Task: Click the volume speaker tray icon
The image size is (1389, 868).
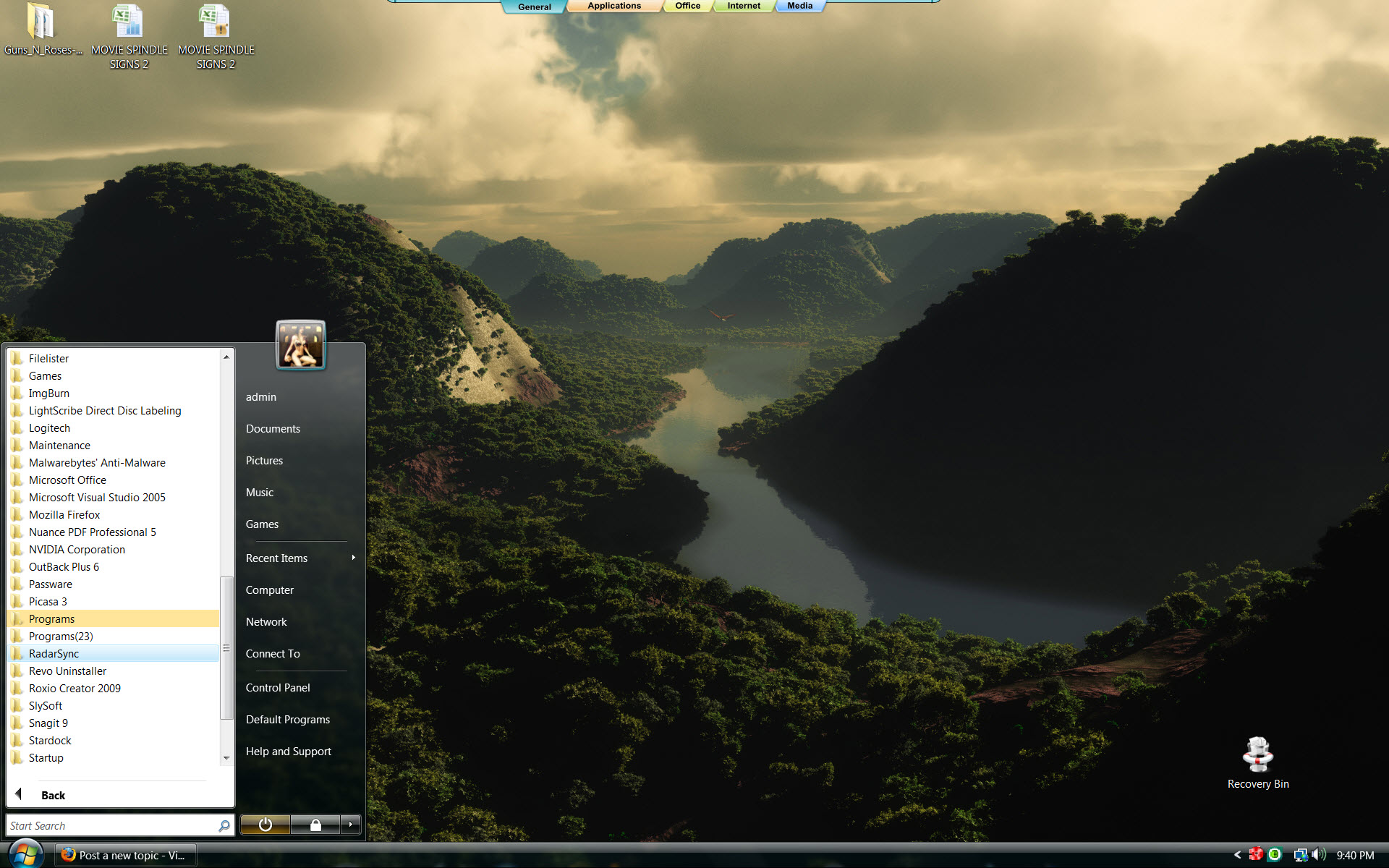Action: coord(1319,855)
